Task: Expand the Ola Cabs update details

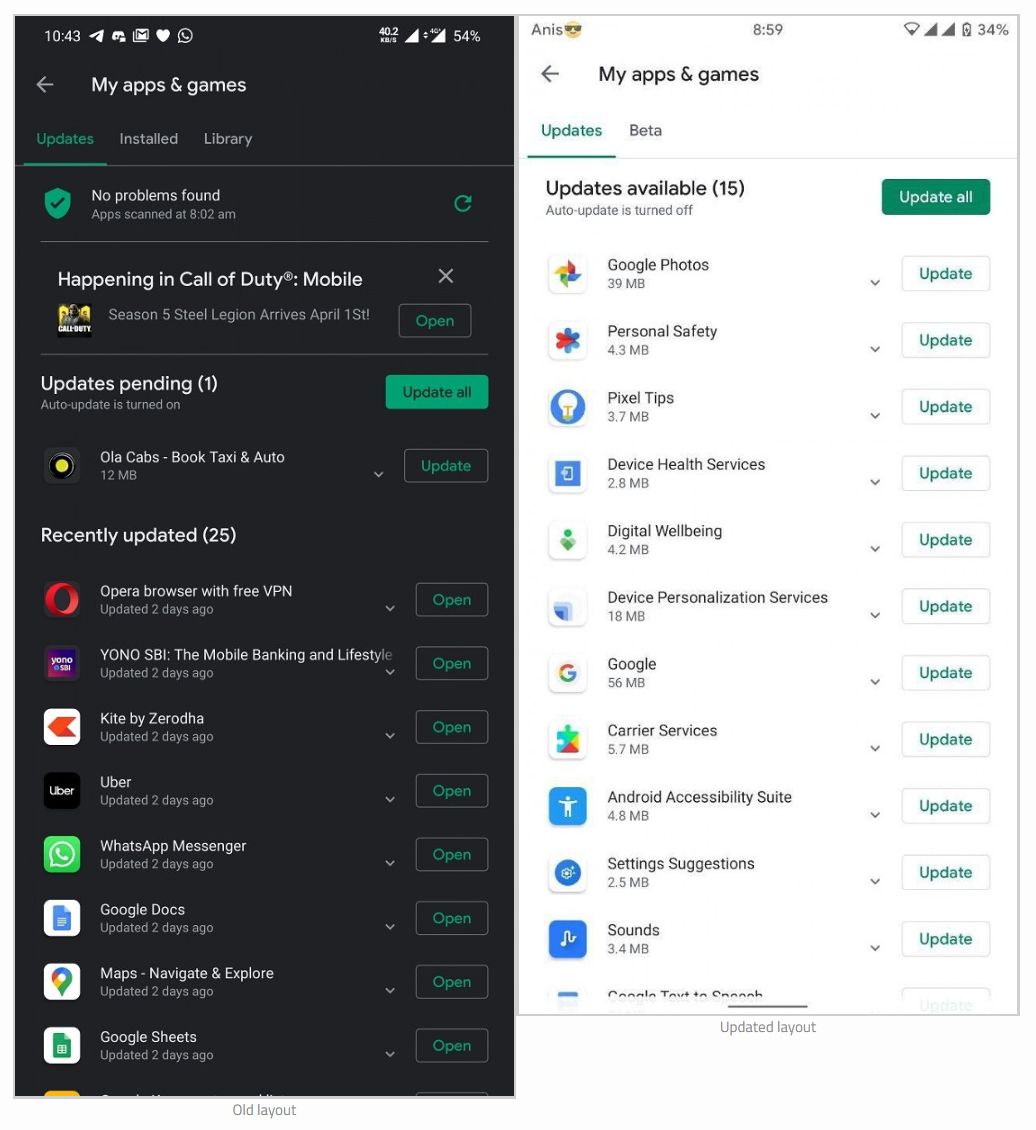Action: pos(378,474)
